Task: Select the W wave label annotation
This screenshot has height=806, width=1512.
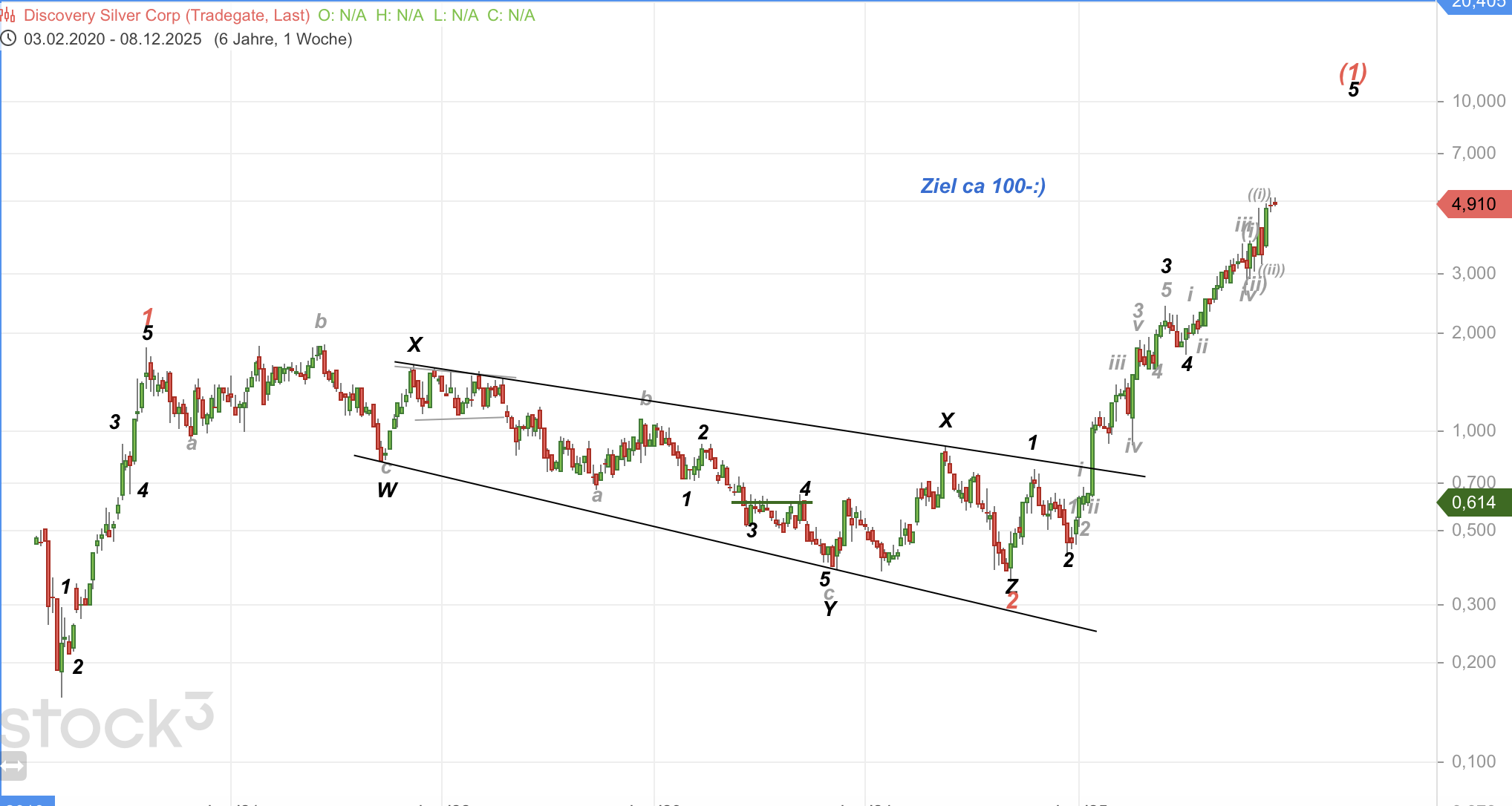Action: tap(387, 490)
